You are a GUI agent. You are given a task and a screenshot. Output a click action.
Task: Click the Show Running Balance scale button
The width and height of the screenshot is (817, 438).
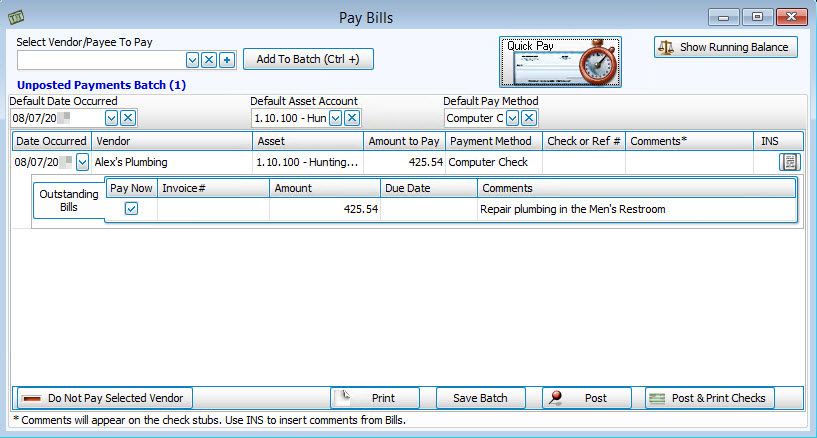click(726, 47)
